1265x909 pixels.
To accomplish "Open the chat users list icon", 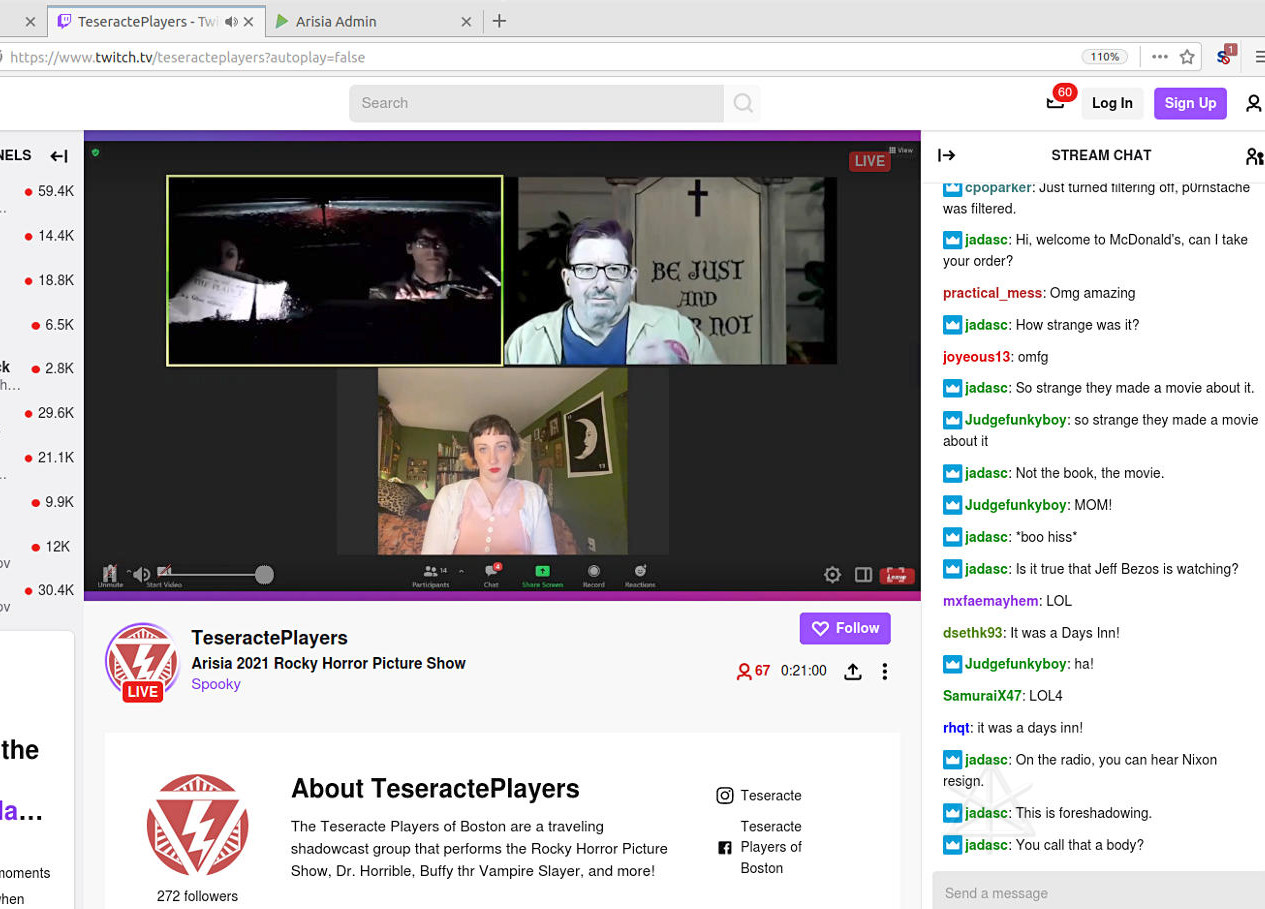I will (1254, 156).
